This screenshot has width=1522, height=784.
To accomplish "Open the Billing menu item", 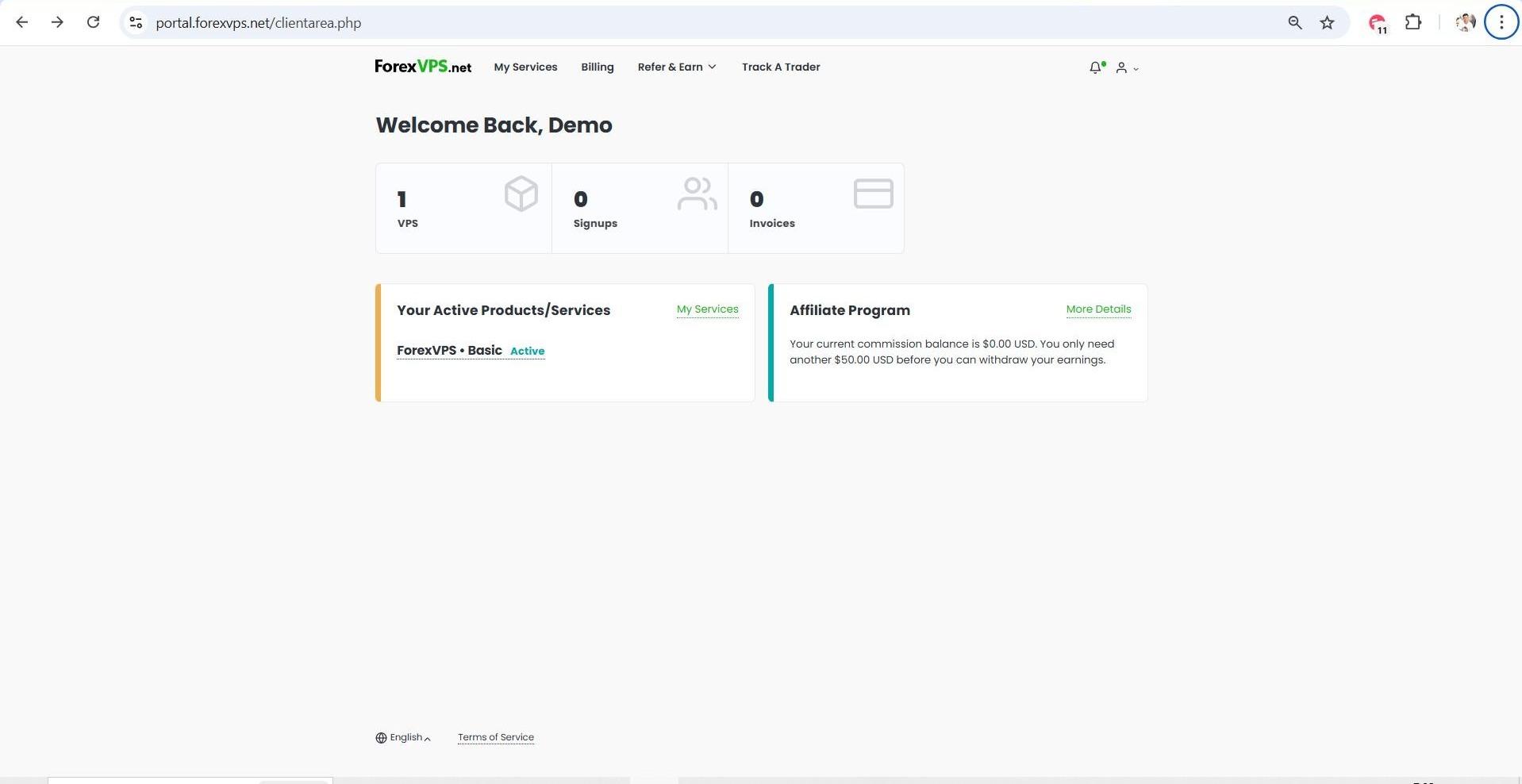I will coord(597,67).
